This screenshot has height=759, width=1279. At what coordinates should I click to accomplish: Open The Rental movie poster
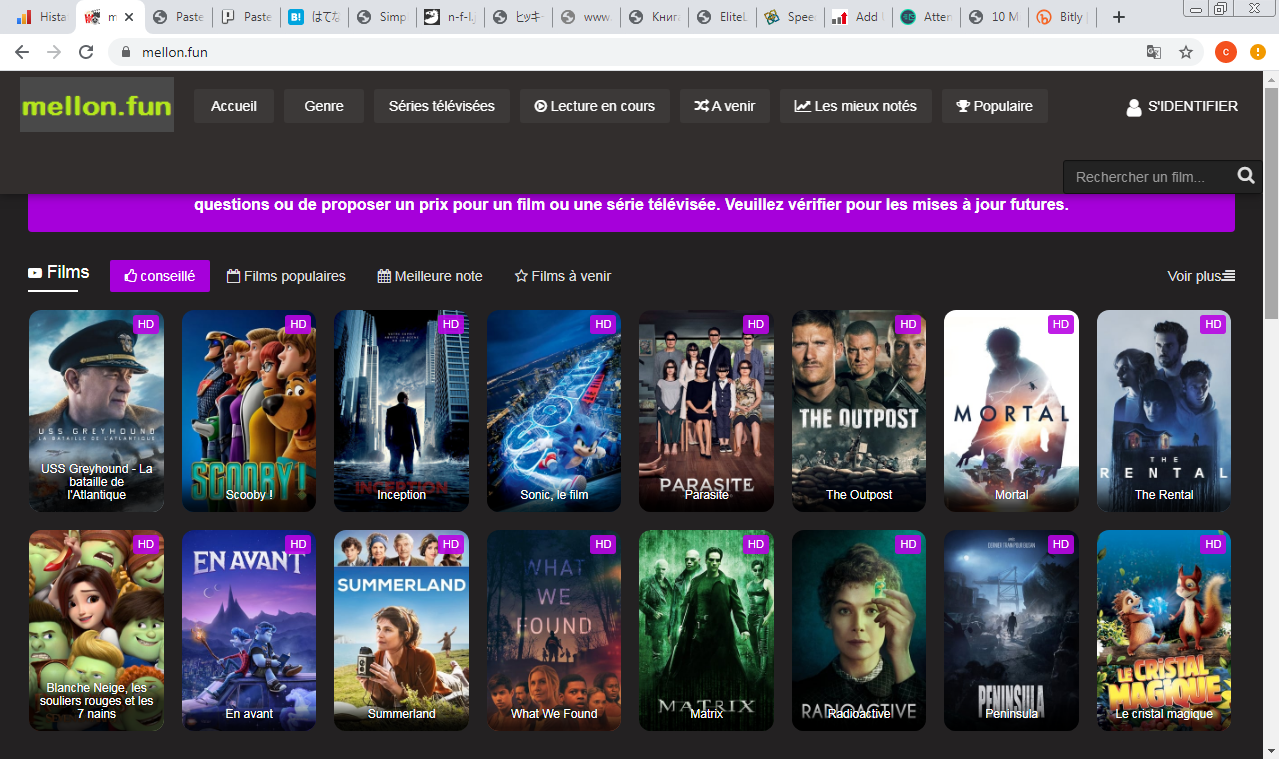coord(1164,411)
